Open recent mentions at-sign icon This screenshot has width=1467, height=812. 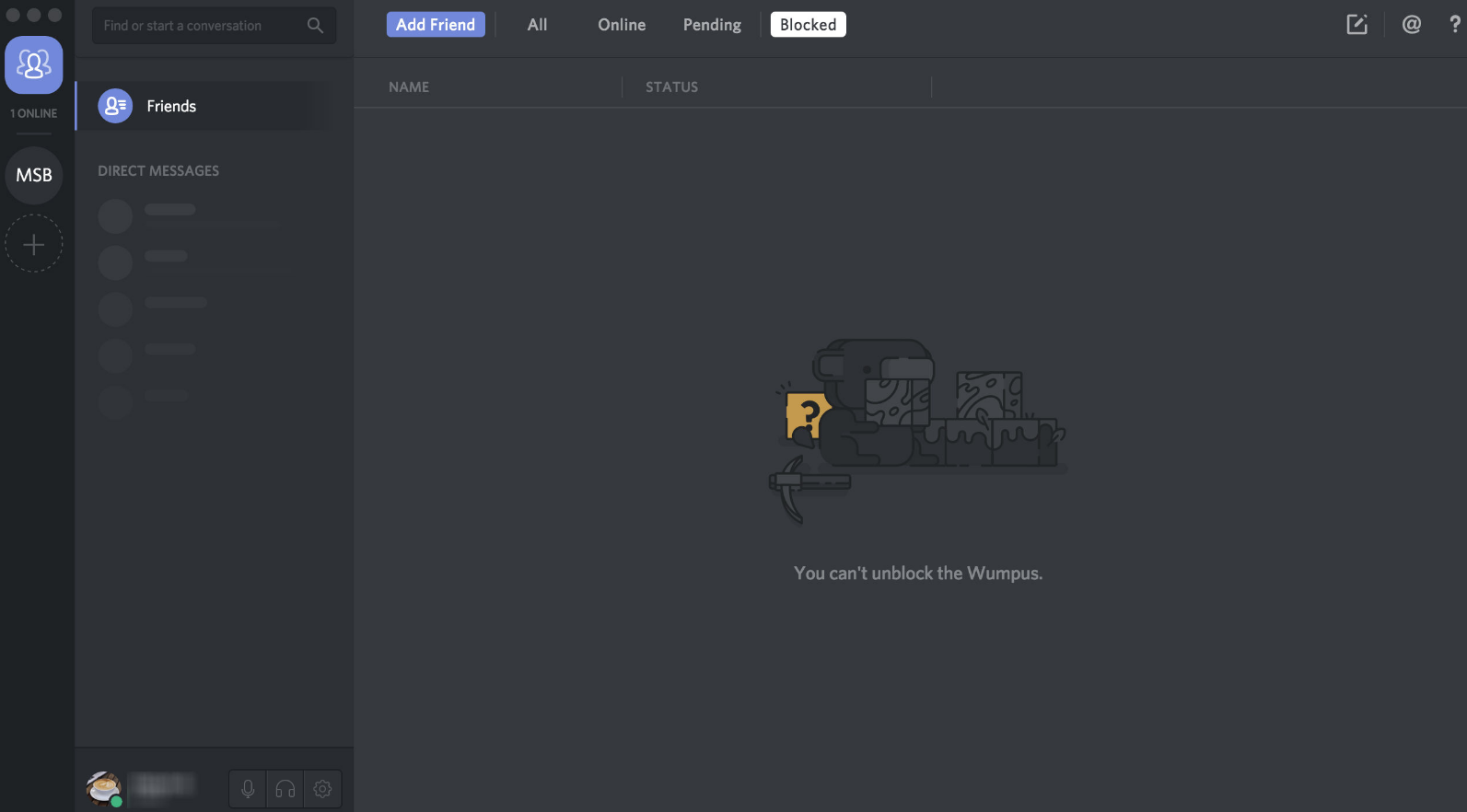(1411, 25)
